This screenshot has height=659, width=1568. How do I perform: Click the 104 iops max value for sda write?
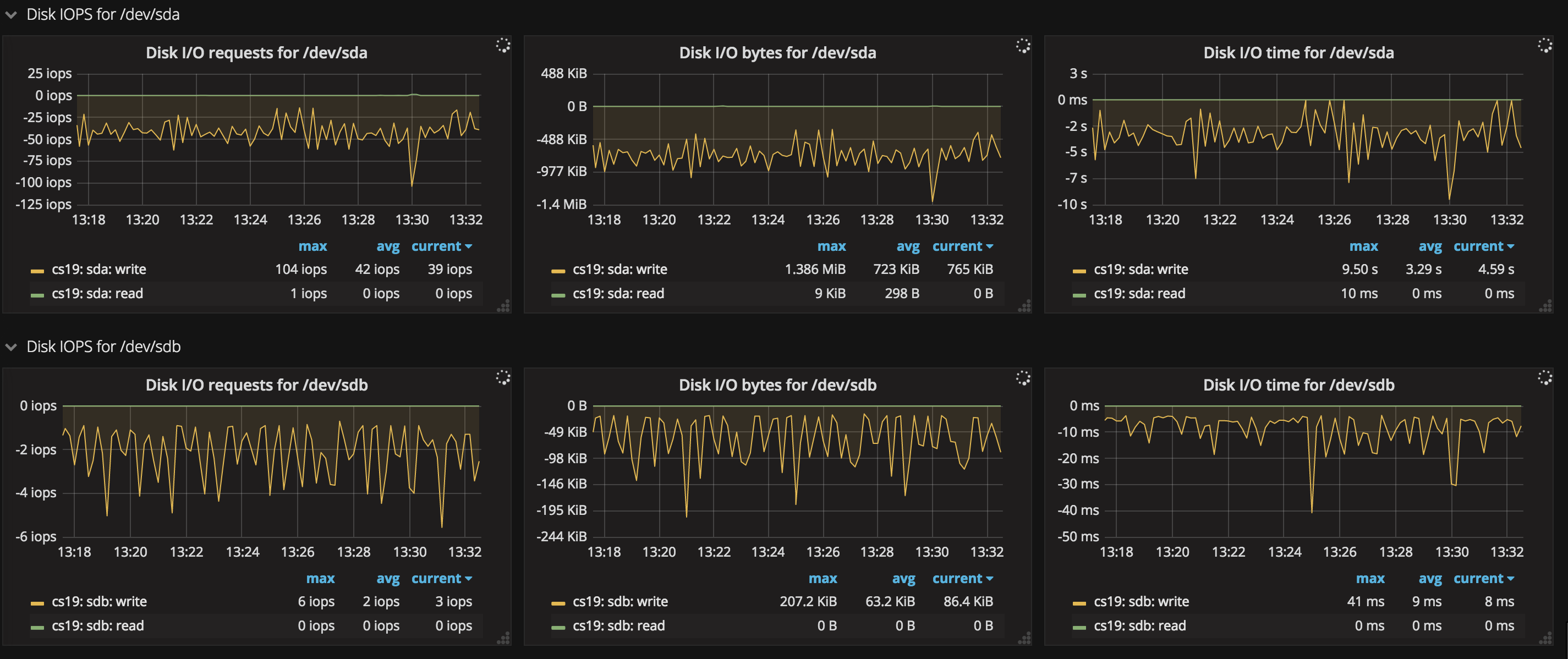(301, 269)
